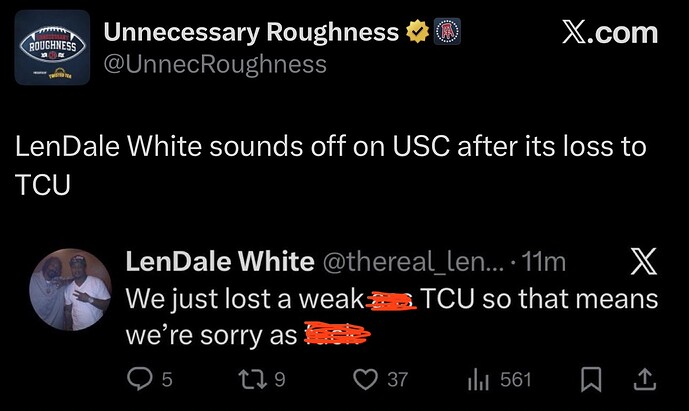
Task: Click the LenDale White display name
Action: coord(218,262)
